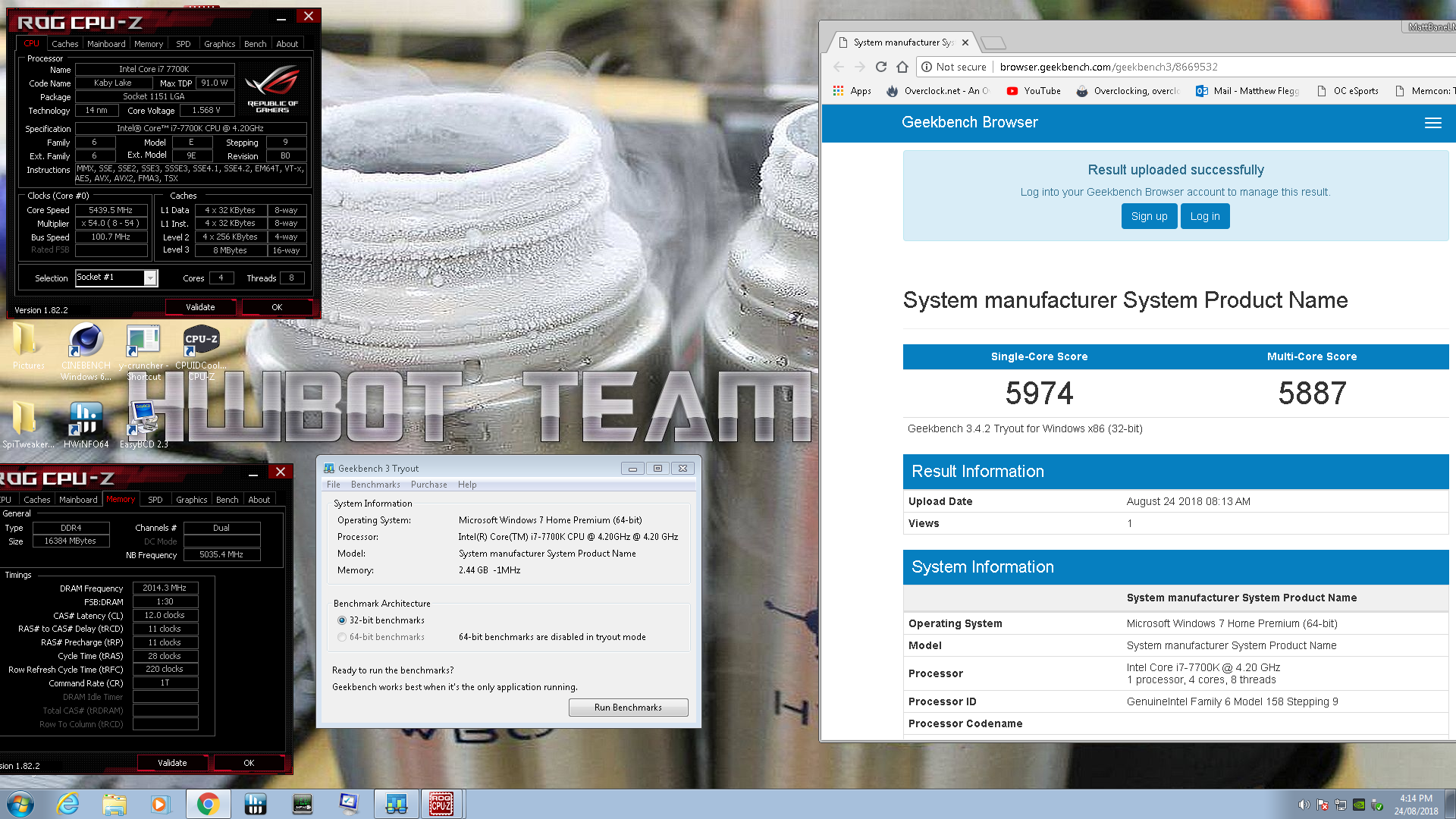Open the Mail - Matthew Flegg bookmark

tap(1247, 90)
